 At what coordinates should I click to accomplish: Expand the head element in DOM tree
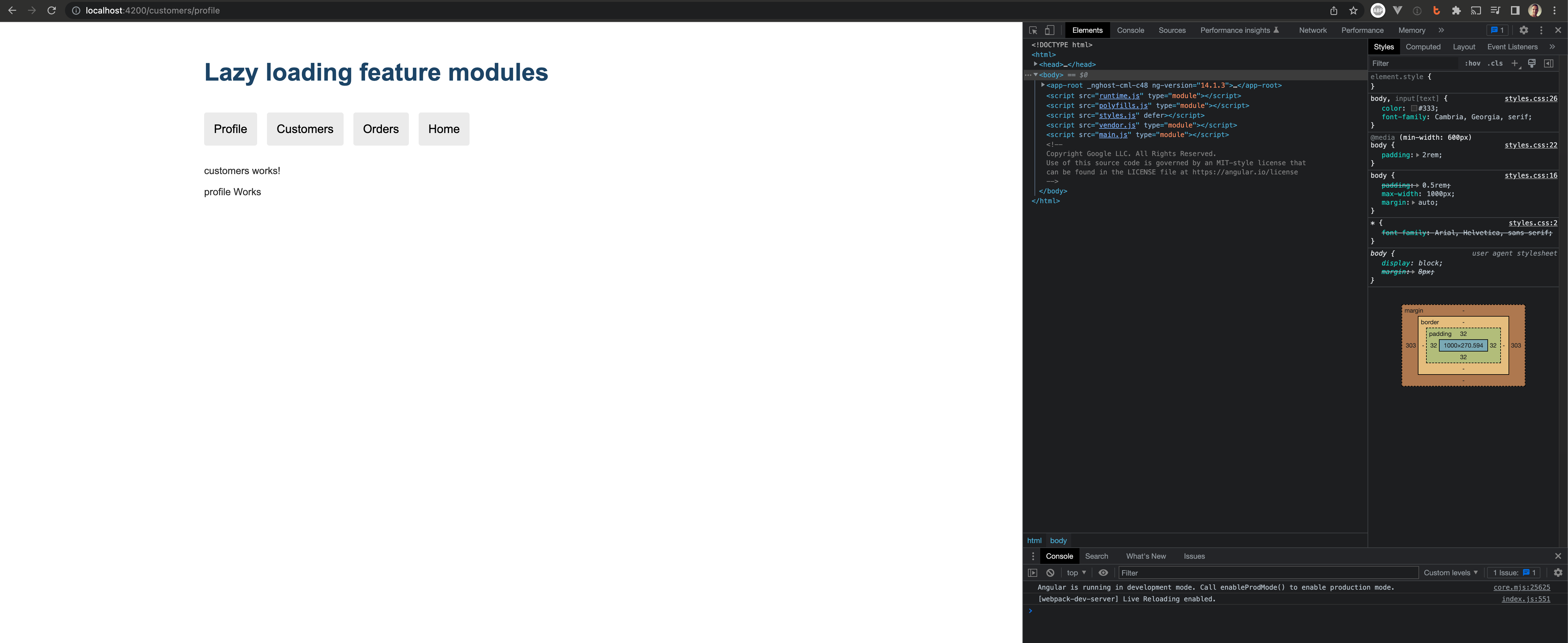[1036, 64]
